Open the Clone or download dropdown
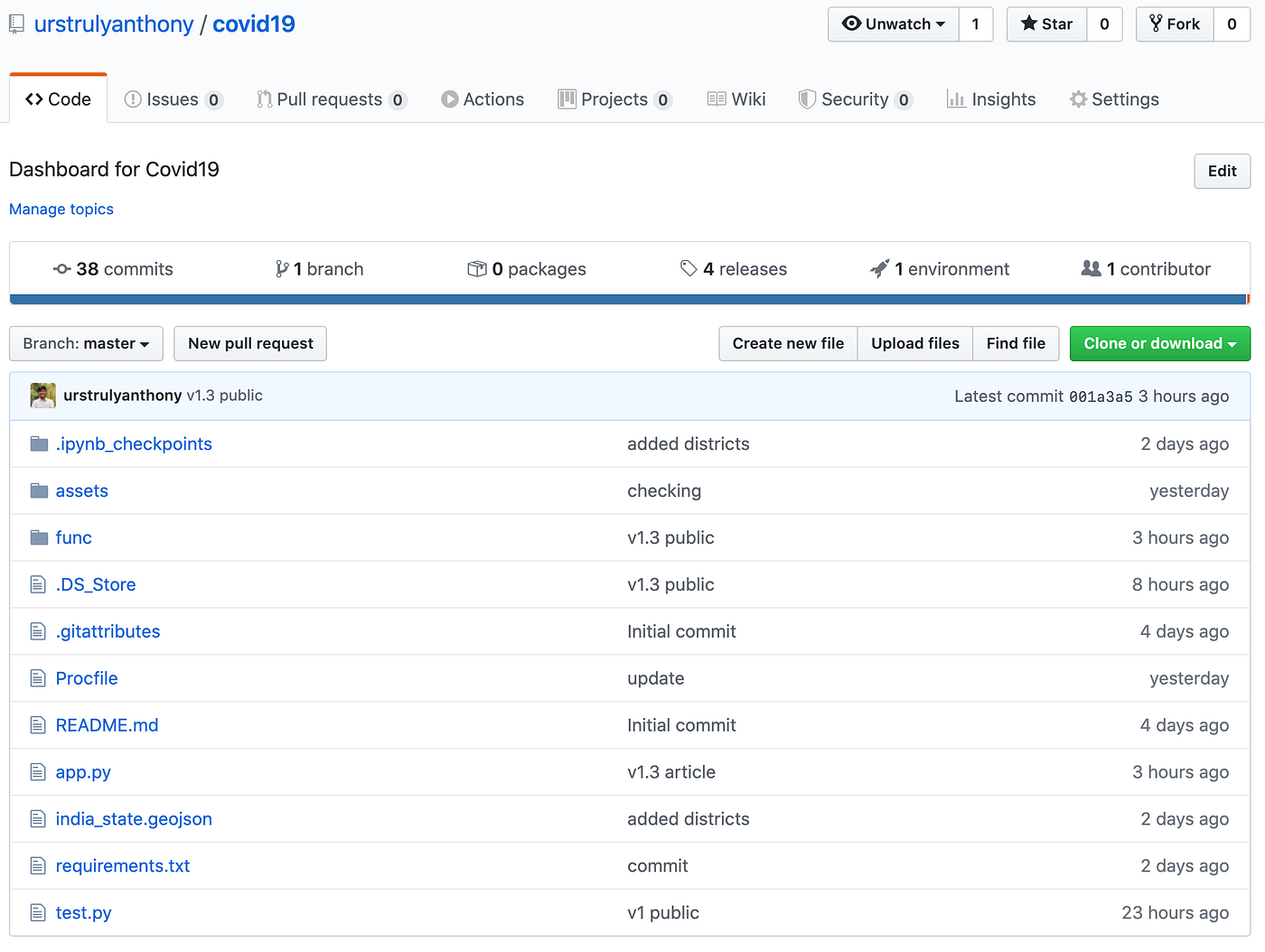This screenshot has height=952, width=1265. click(1159, 343)
